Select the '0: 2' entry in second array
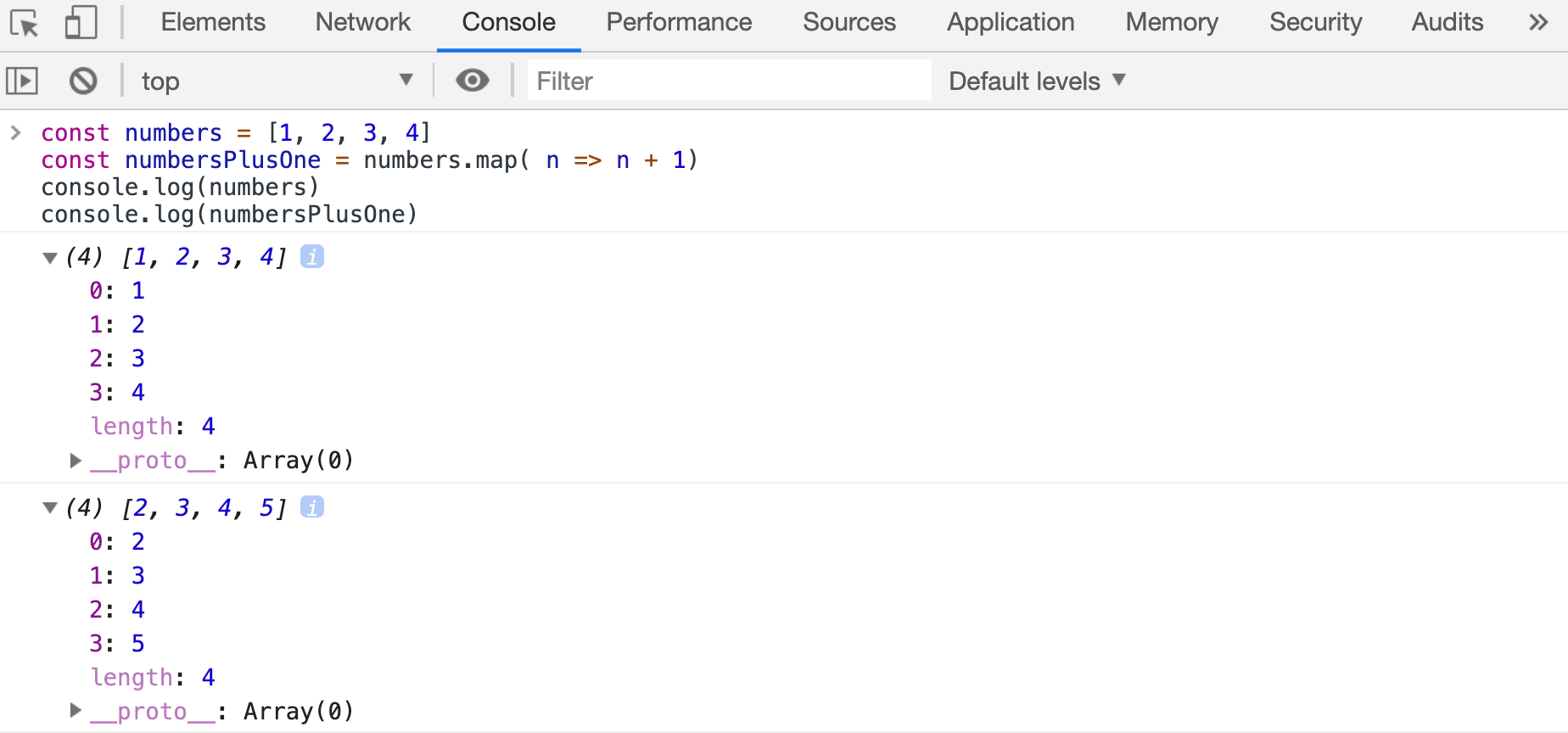1568x733 pixels. [117, 541]
